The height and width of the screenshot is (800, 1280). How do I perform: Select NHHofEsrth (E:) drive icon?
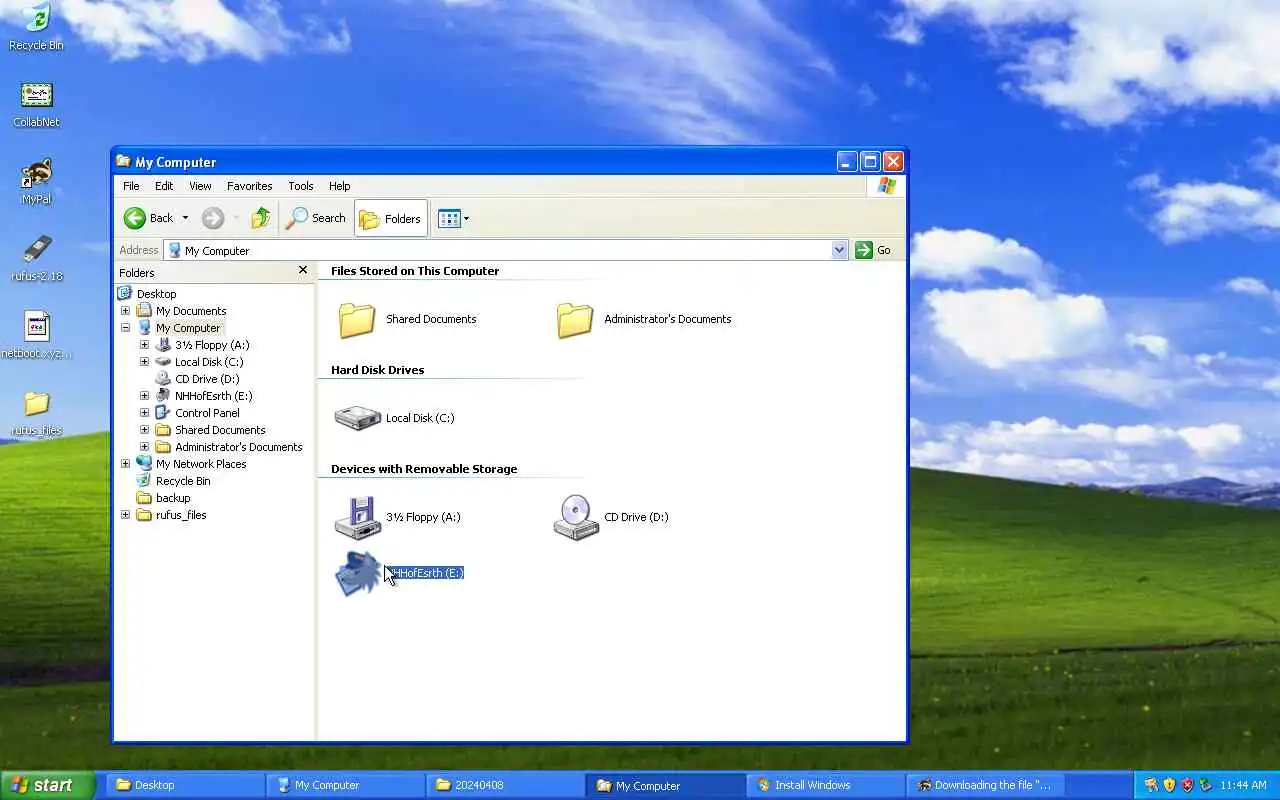pos(357,573)
